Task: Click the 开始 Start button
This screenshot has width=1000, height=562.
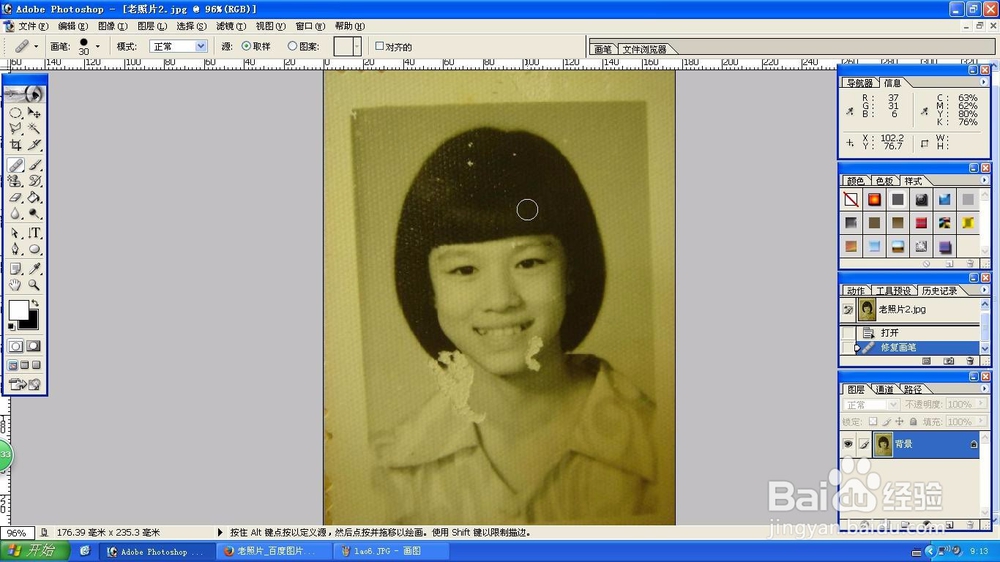Action: click(x=35, y=551)
